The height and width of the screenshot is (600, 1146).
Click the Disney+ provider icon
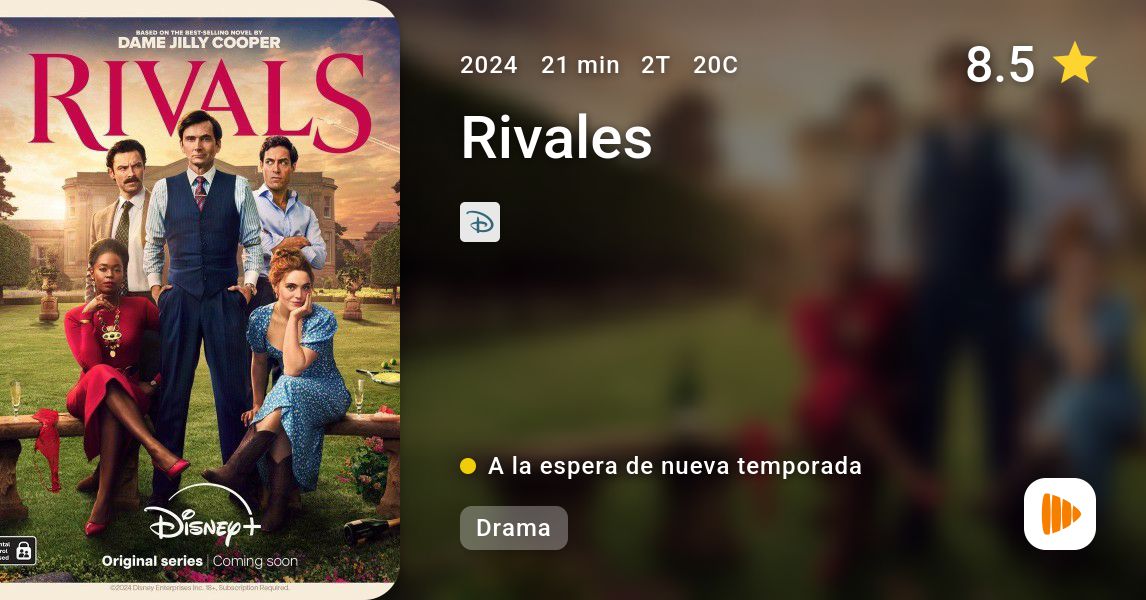click(480, 222)
